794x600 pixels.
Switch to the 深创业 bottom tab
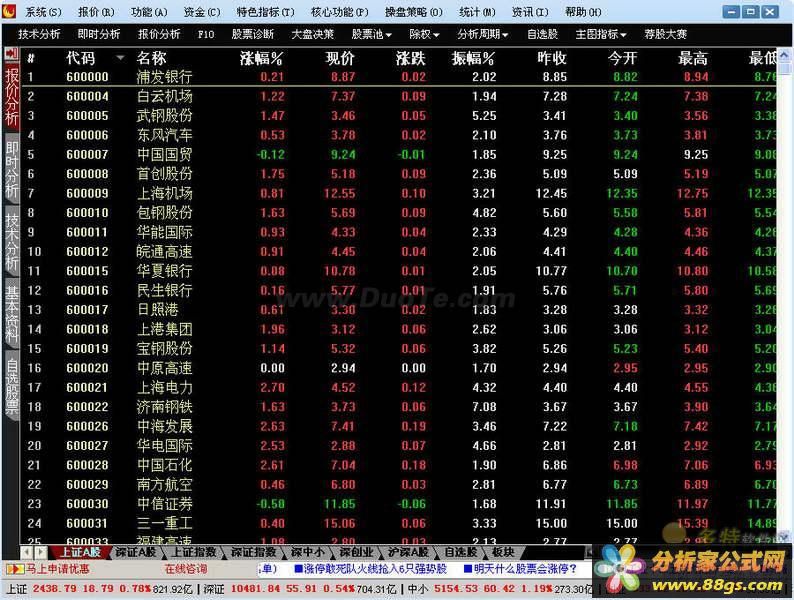[355, 552]
